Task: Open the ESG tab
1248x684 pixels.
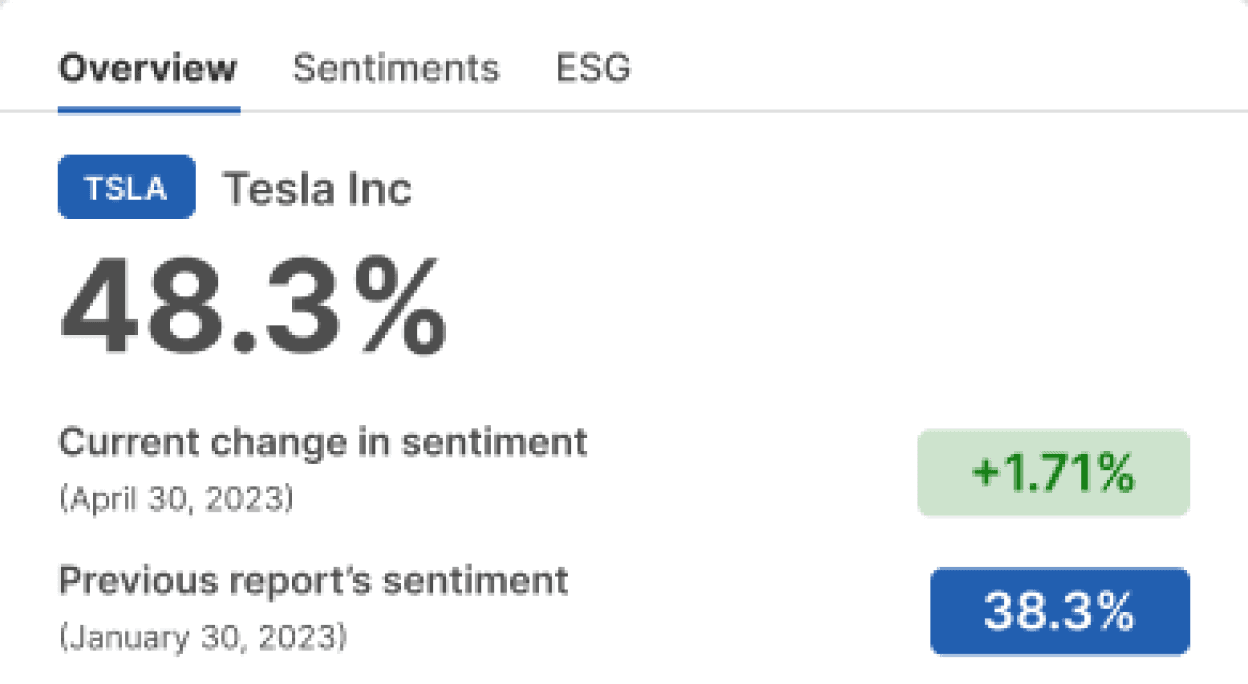Action: (593, 69)
